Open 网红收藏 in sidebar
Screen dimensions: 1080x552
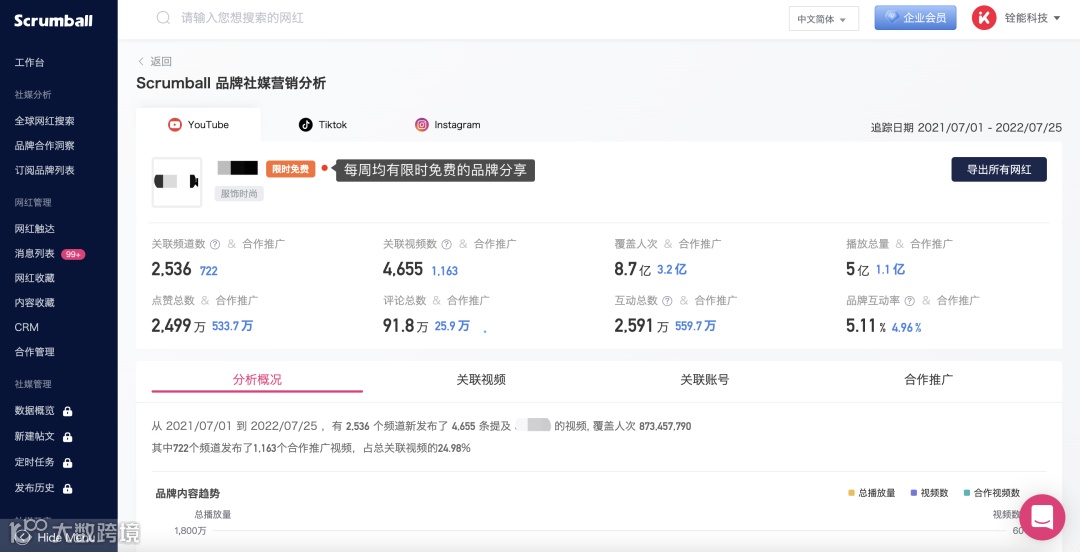[x=34, y=278]
